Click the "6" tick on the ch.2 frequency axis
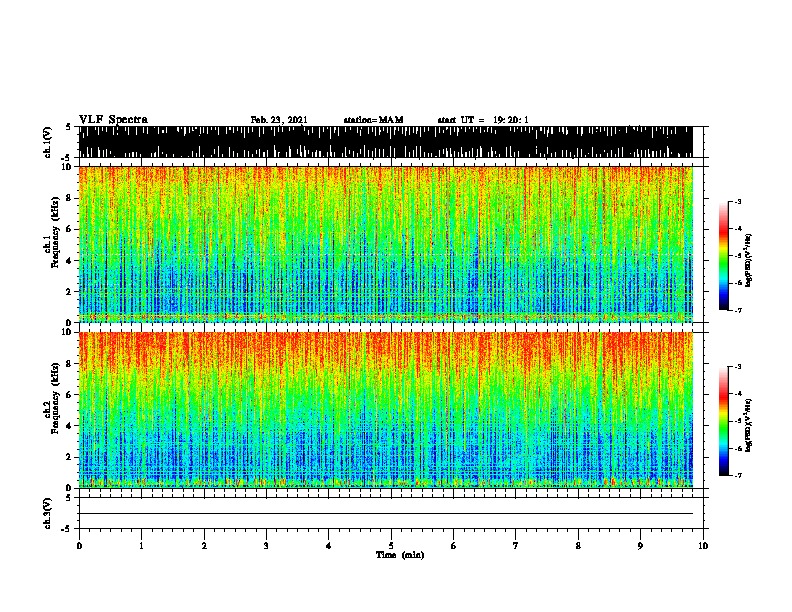The width and height of the screenshot is (792, 612). [x=70, y=395]
